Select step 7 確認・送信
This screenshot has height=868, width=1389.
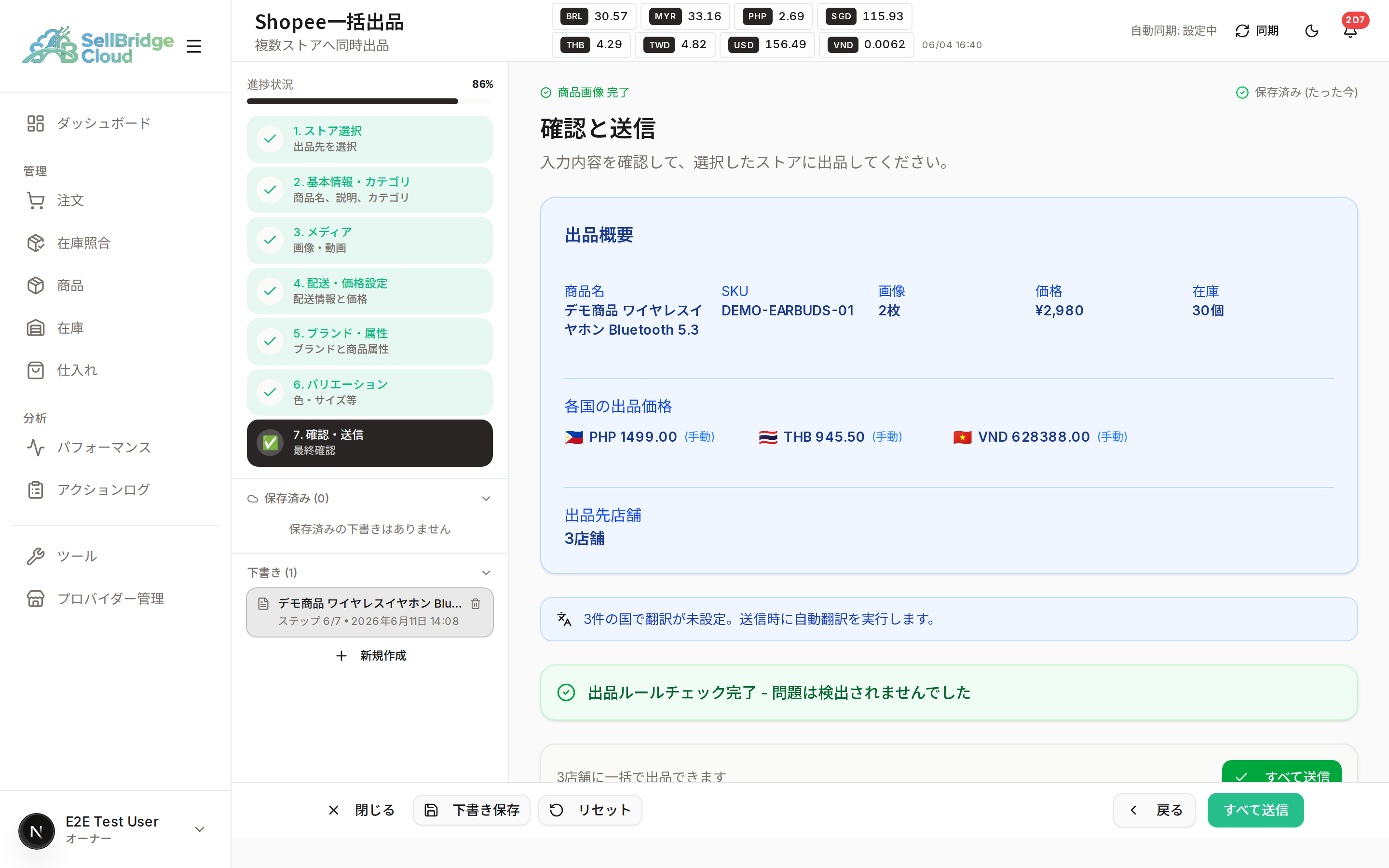(369, 443)
